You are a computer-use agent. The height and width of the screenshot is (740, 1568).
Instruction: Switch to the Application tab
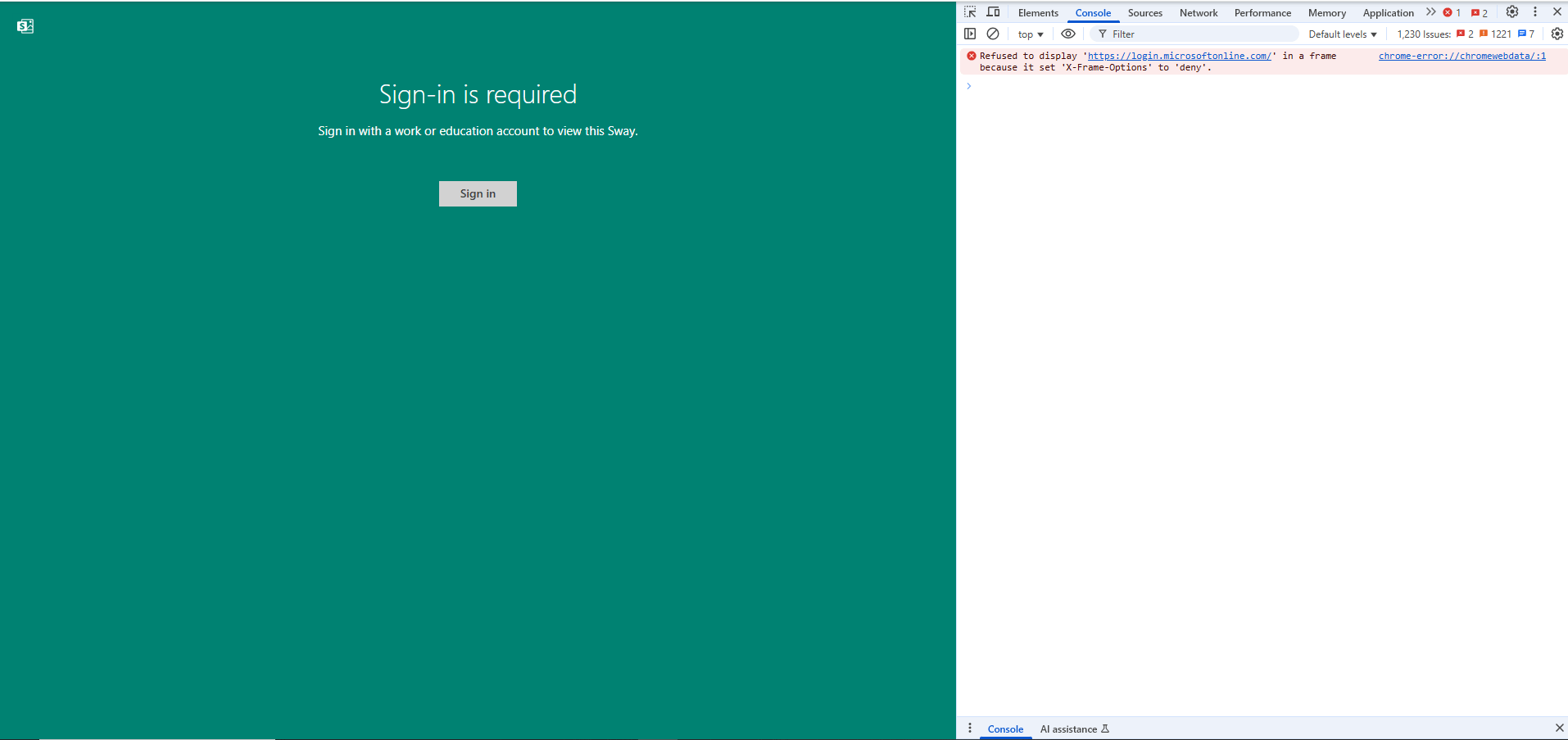pyautogui.click(x=1388, y=12)
